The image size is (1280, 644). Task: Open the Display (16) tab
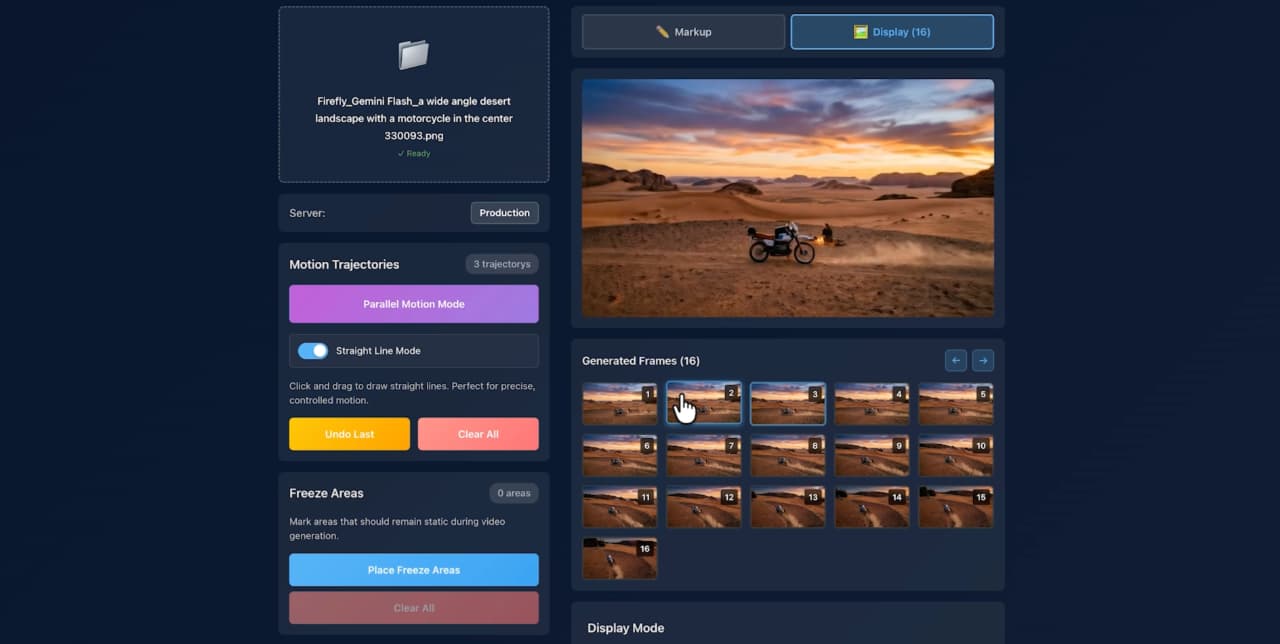(891, 31)
